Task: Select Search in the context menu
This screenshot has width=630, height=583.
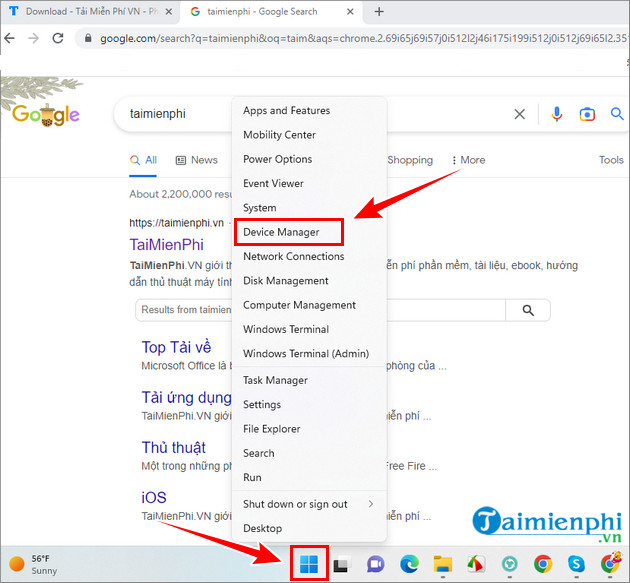Action: [309, 453]
